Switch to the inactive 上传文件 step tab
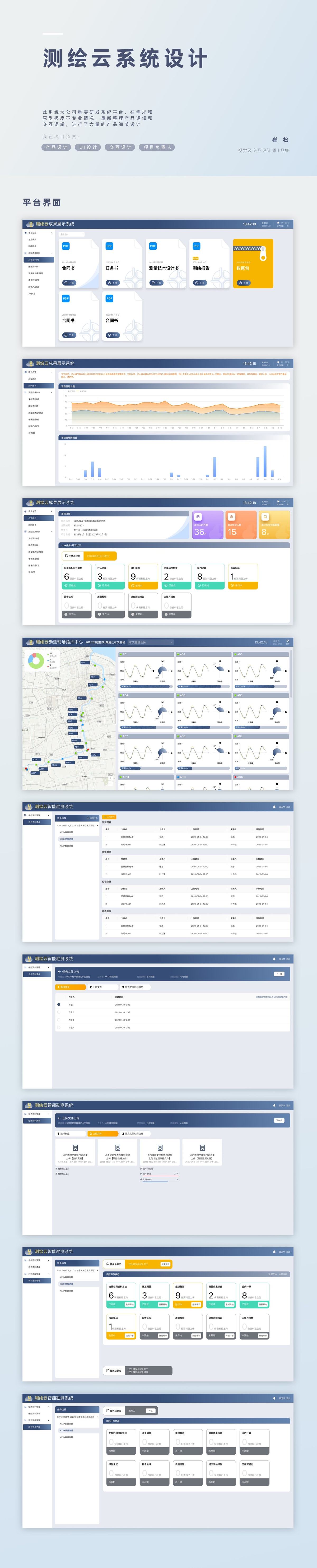Screen dimensions: 317x1568 coord(103,987)
